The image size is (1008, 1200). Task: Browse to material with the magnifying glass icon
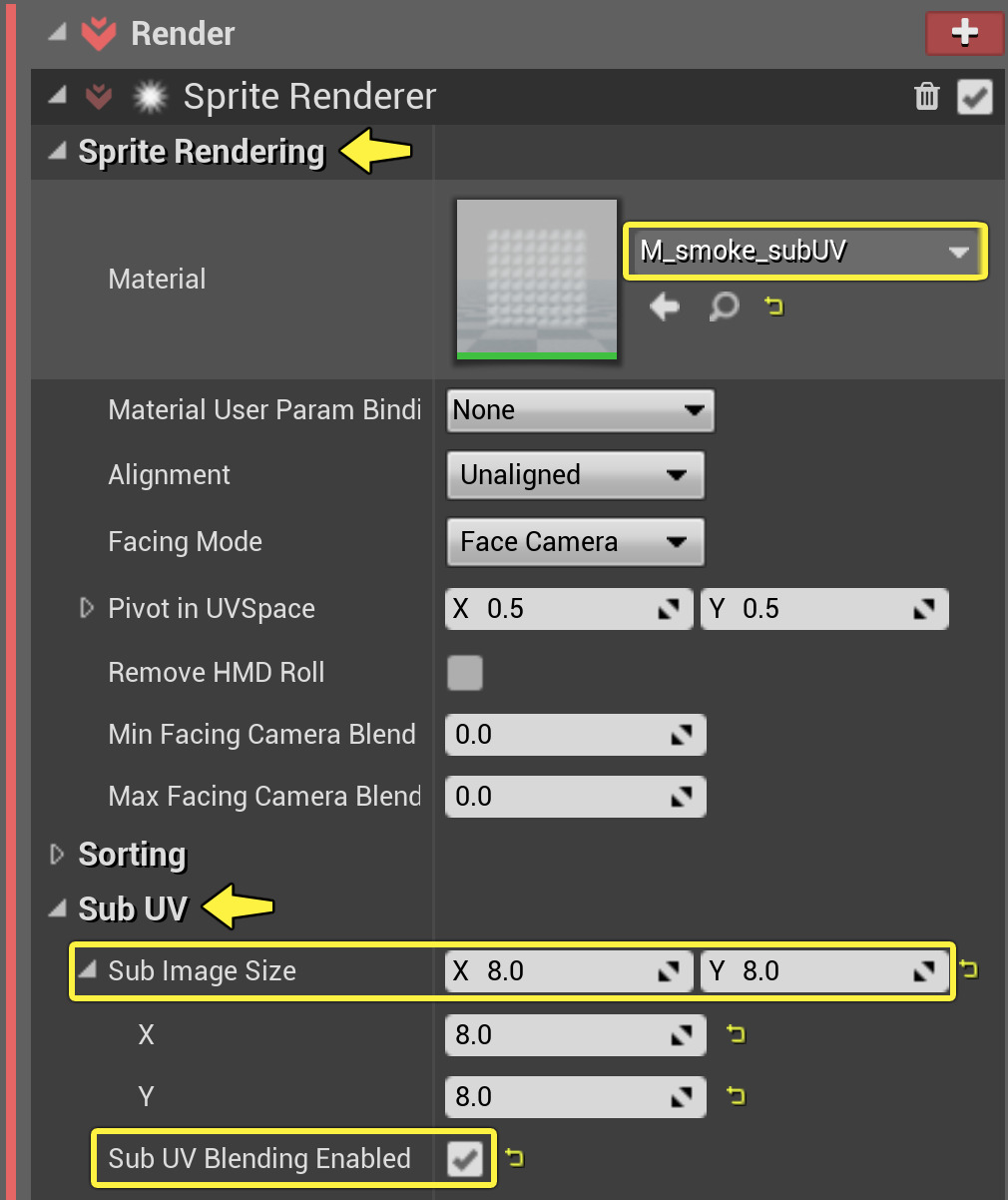coord(724,307)
